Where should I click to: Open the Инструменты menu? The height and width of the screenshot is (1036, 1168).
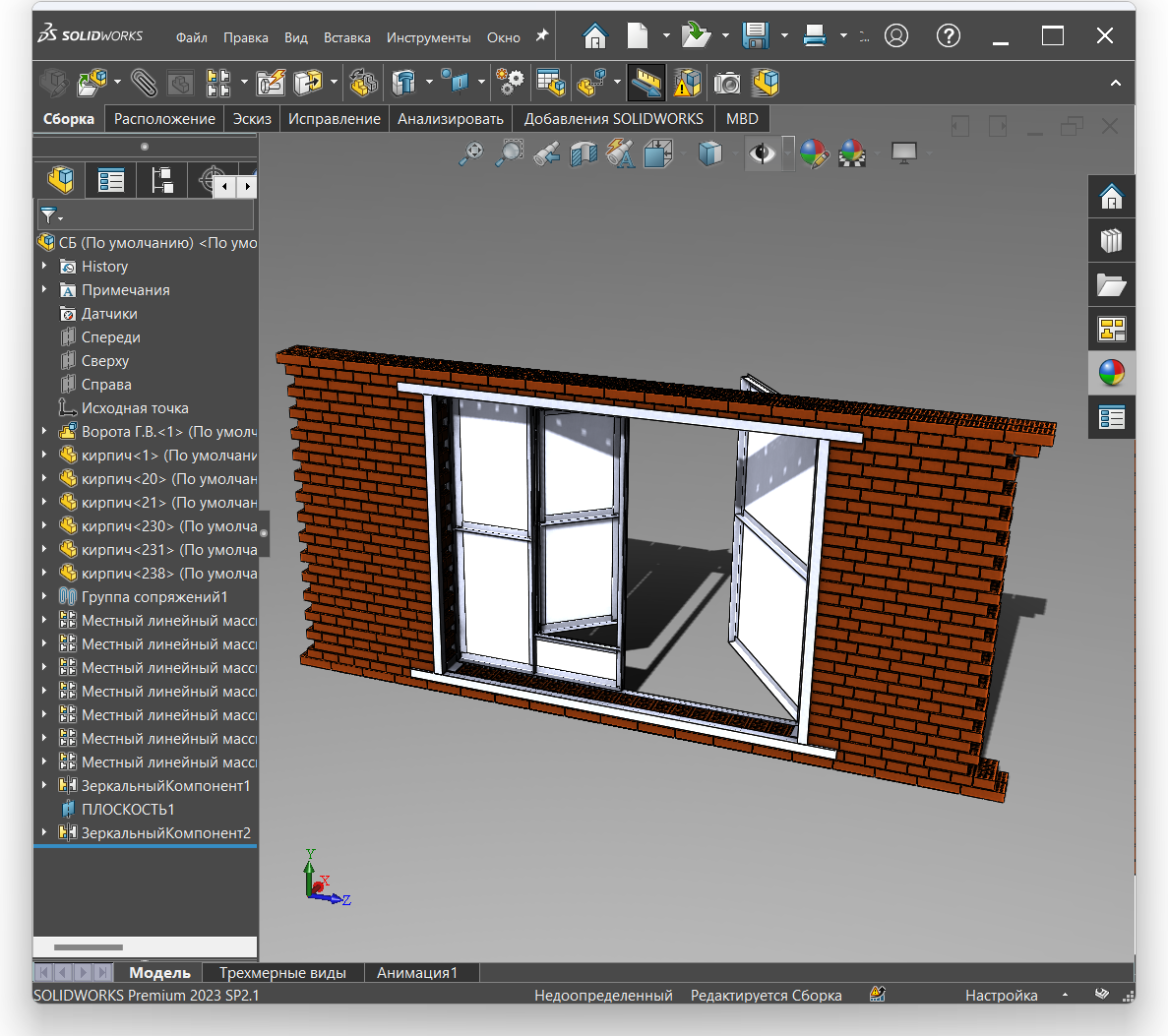point(428,37)
